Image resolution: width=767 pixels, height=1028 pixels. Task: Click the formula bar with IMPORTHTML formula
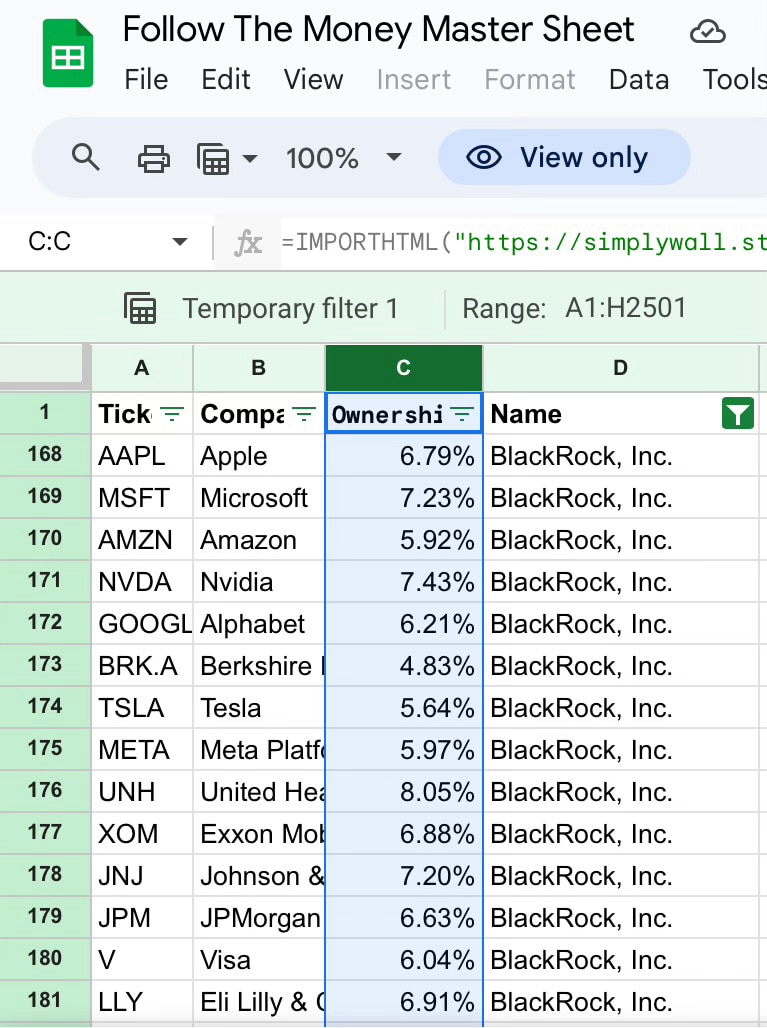point(520,242)
